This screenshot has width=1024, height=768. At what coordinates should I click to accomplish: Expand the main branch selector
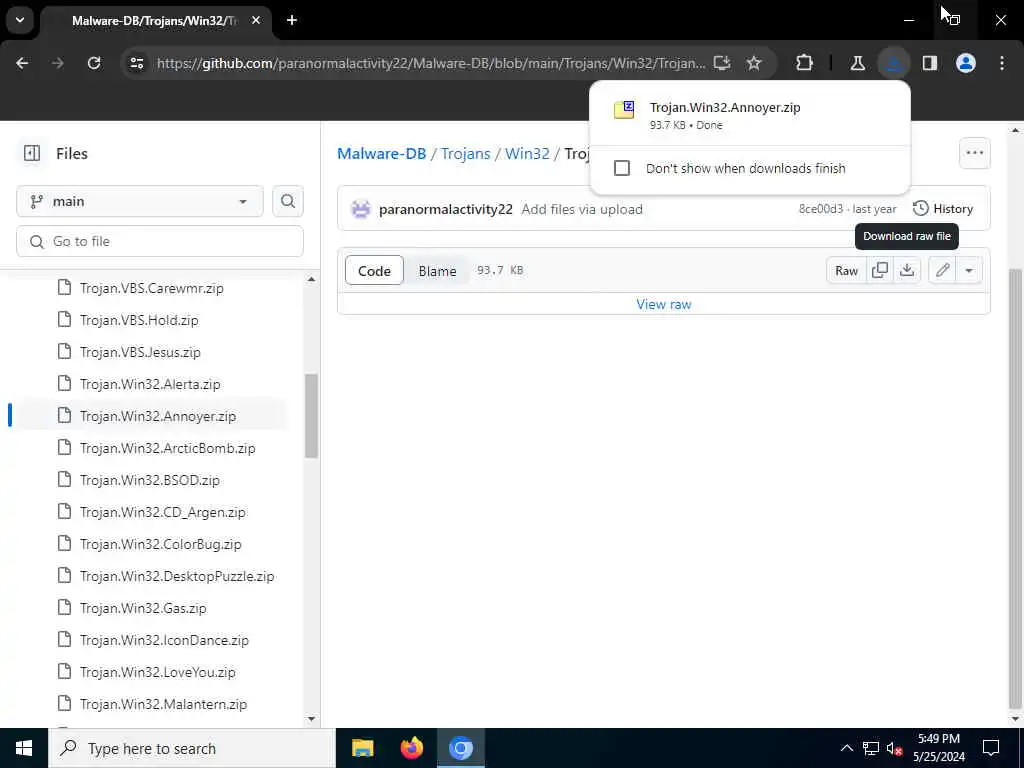(140, 201)
